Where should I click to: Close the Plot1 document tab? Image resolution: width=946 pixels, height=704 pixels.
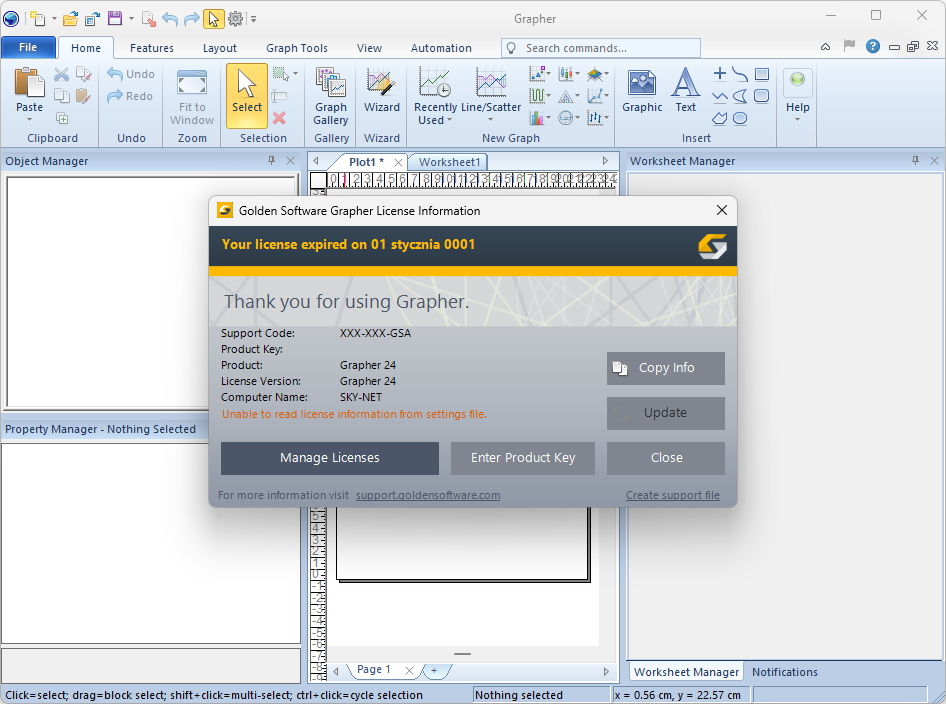[398, 162]
